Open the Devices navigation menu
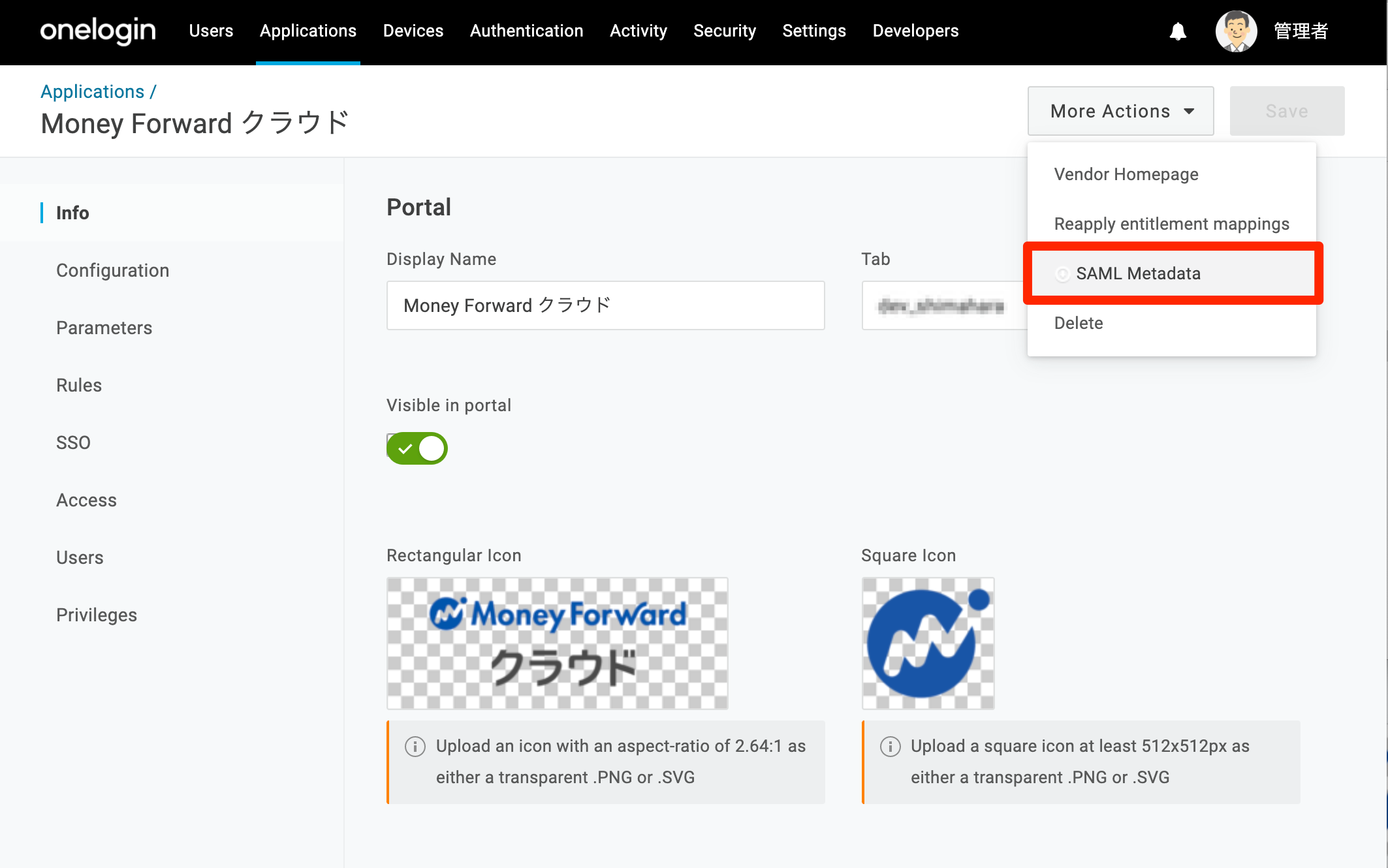This screenshot has height=868, width=1388. 413,31
